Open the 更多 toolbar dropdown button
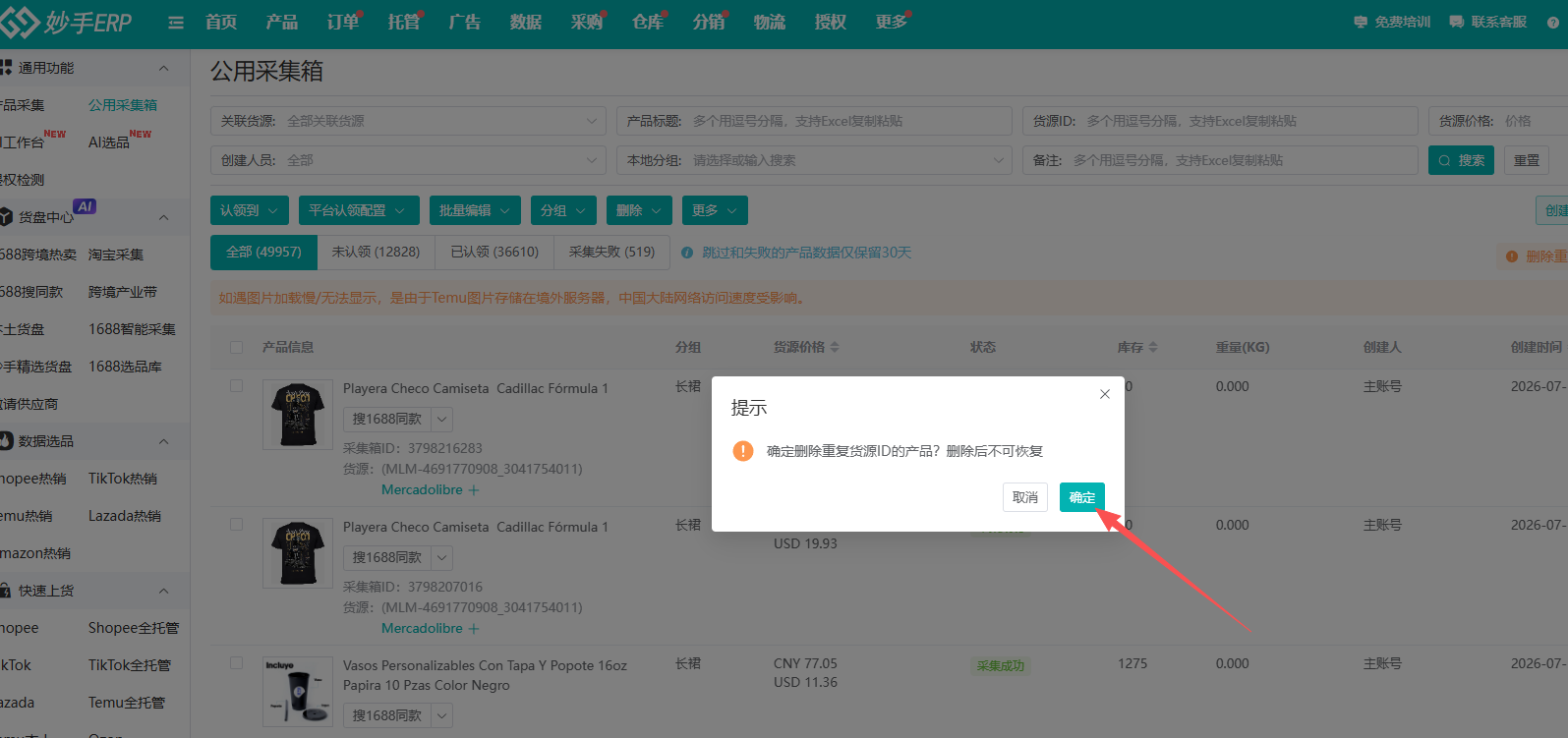This screenshot has width=1568, height=738. click(x=715, y=210)
